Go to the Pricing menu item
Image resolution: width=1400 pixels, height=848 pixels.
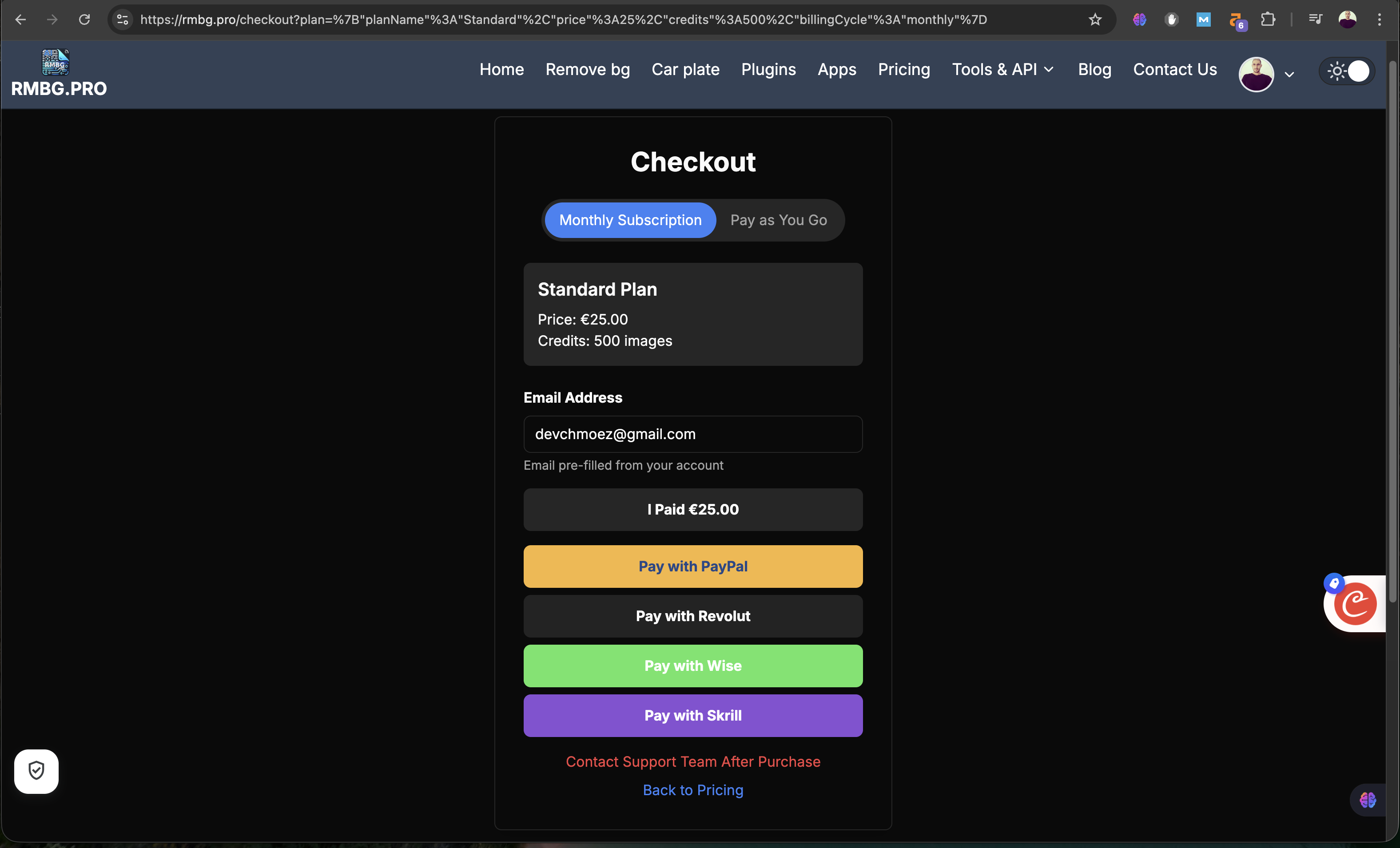point(903,69)
